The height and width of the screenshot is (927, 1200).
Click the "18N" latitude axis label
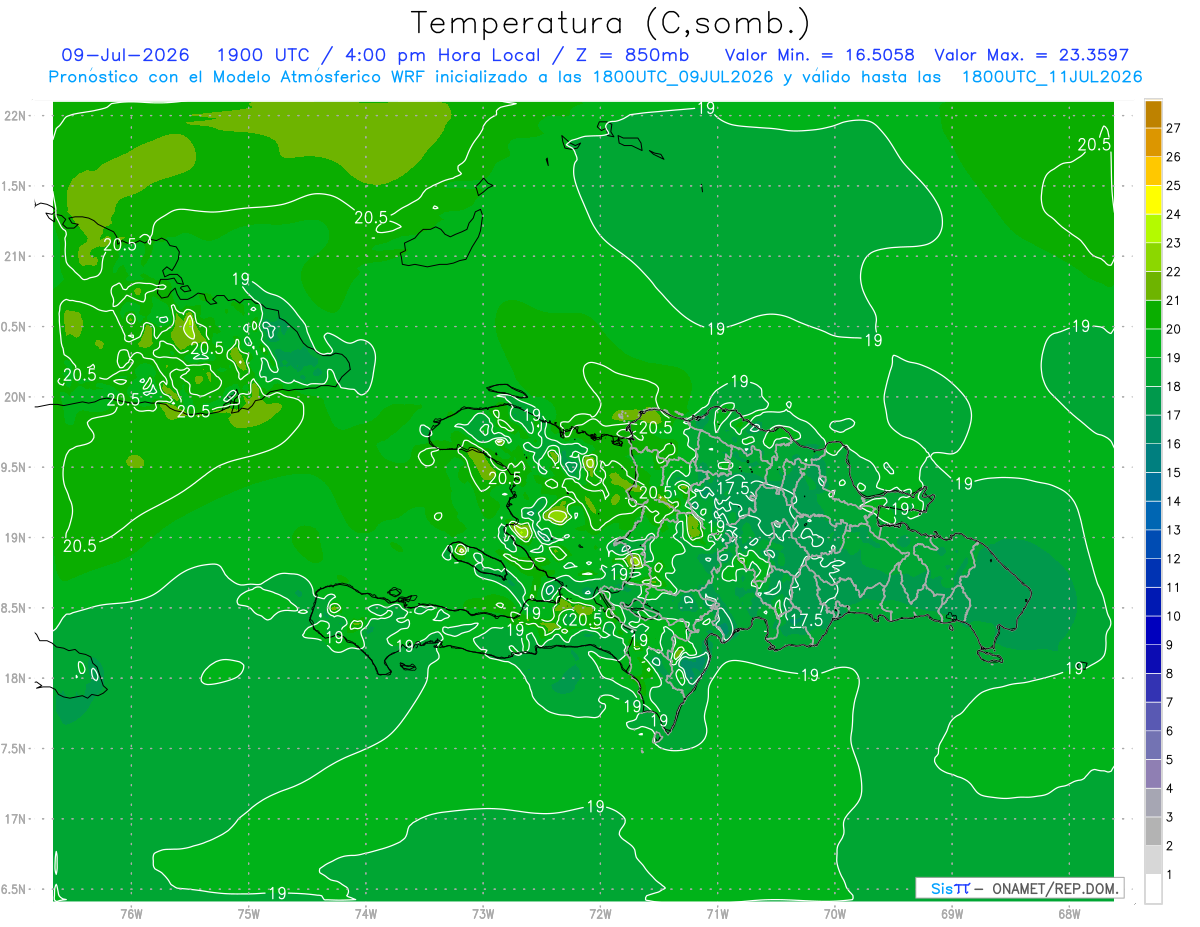coord(16,678)
